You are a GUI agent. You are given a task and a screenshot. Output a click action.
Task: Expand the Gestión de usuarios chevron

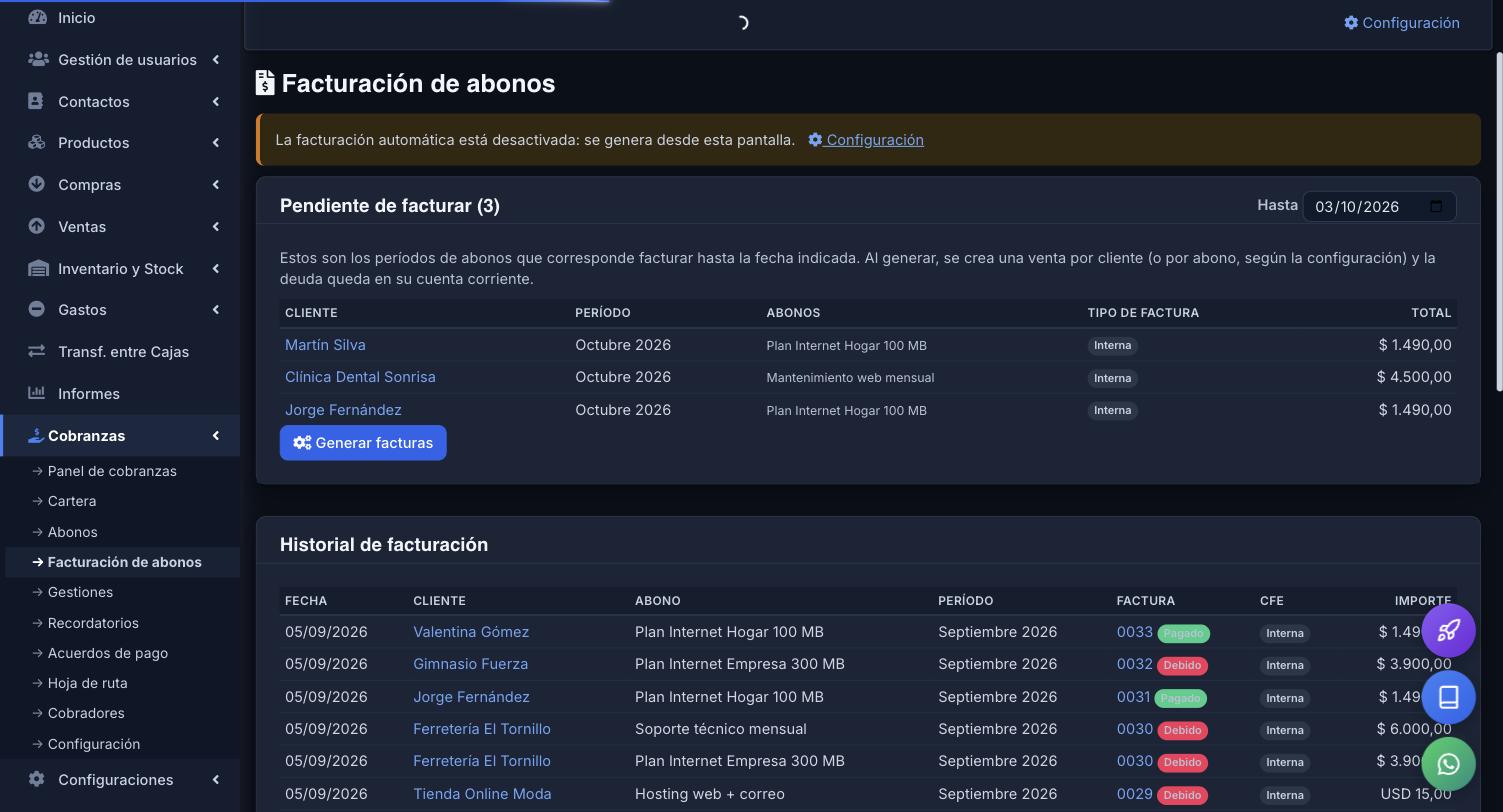click(215, 60)
